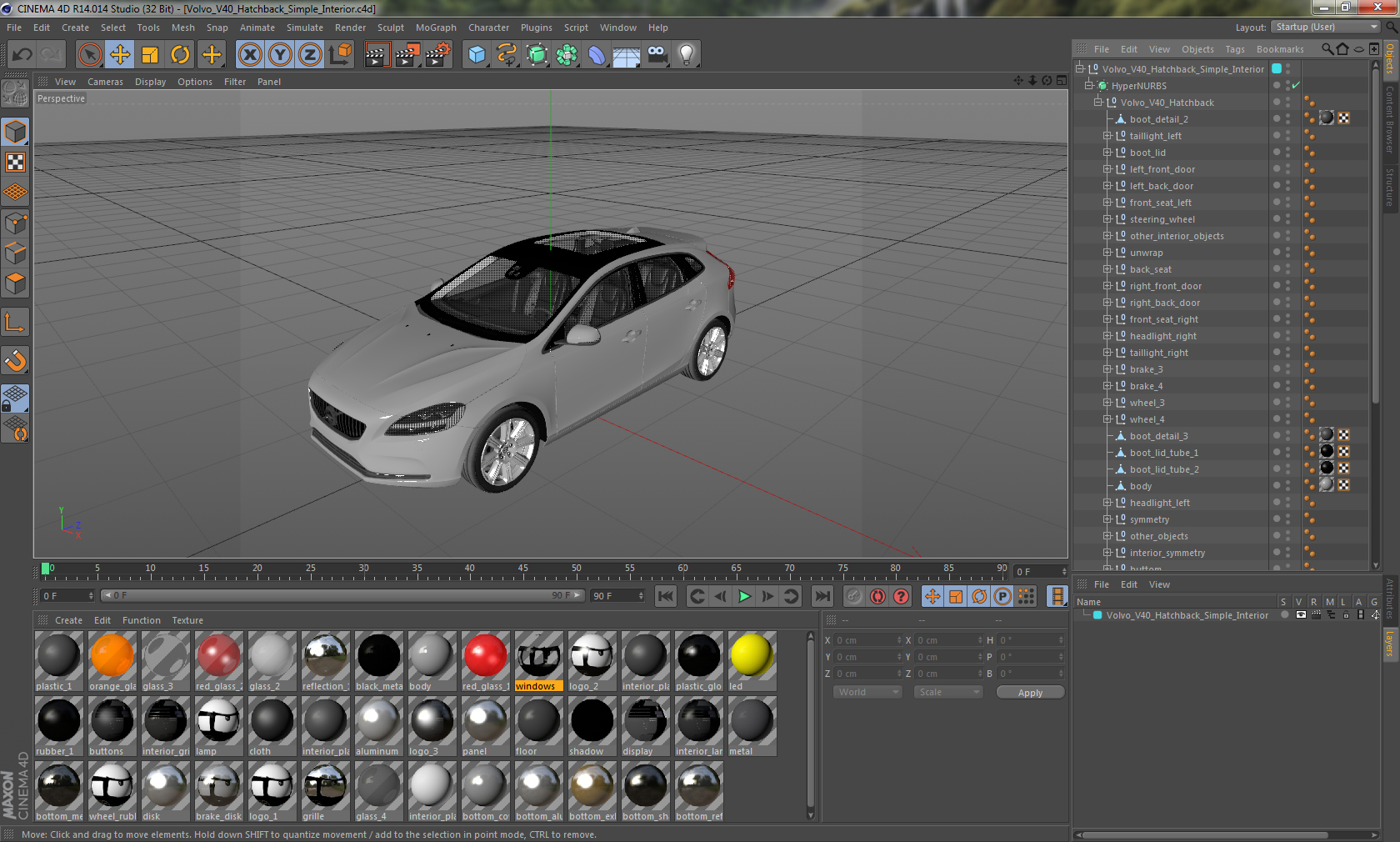Click the Apply button
Screen dimensions: 1400x842
(x=1030, y=693)
